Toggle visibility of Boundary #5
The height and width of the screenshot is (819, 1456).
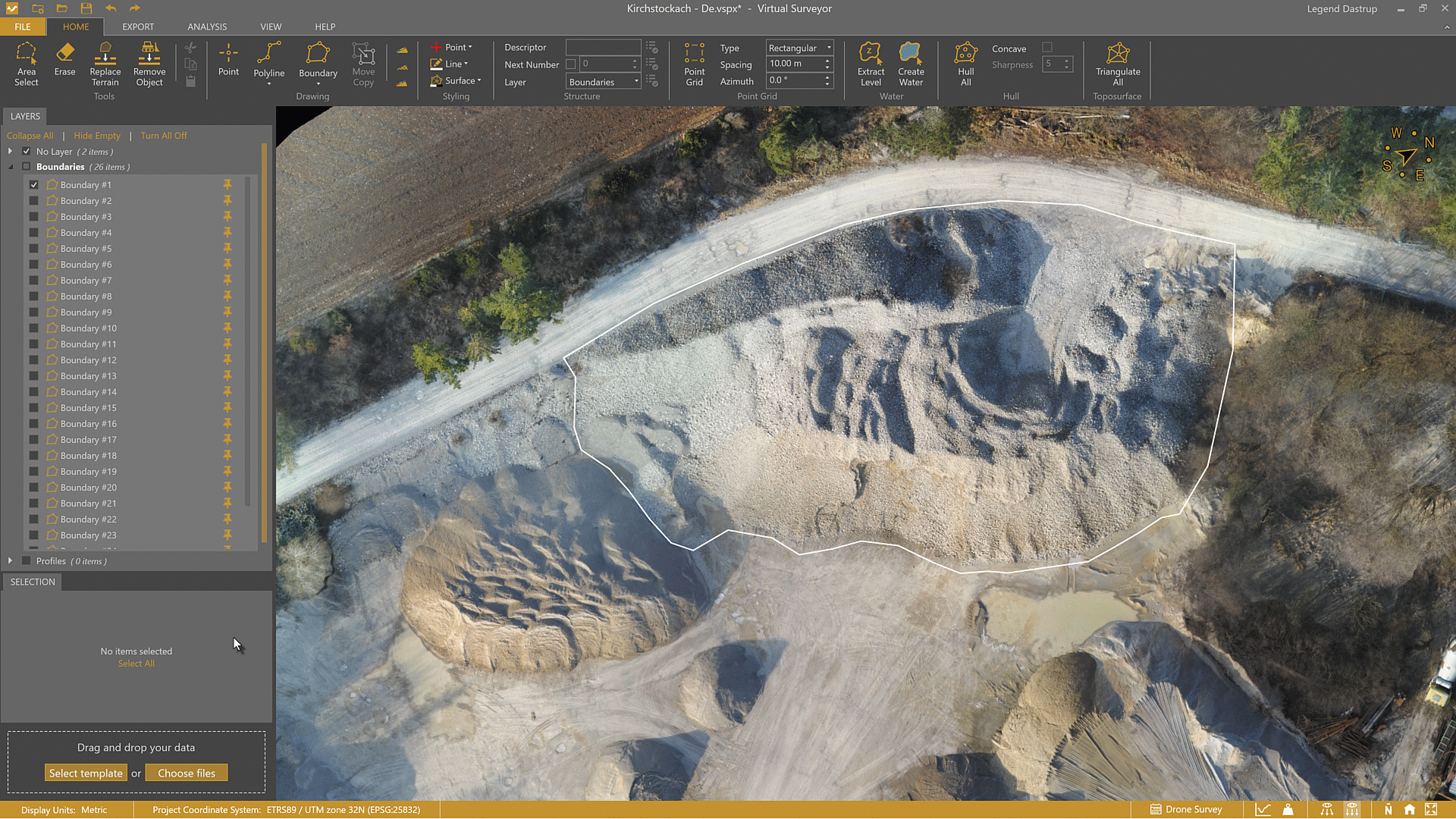(33, 248)
